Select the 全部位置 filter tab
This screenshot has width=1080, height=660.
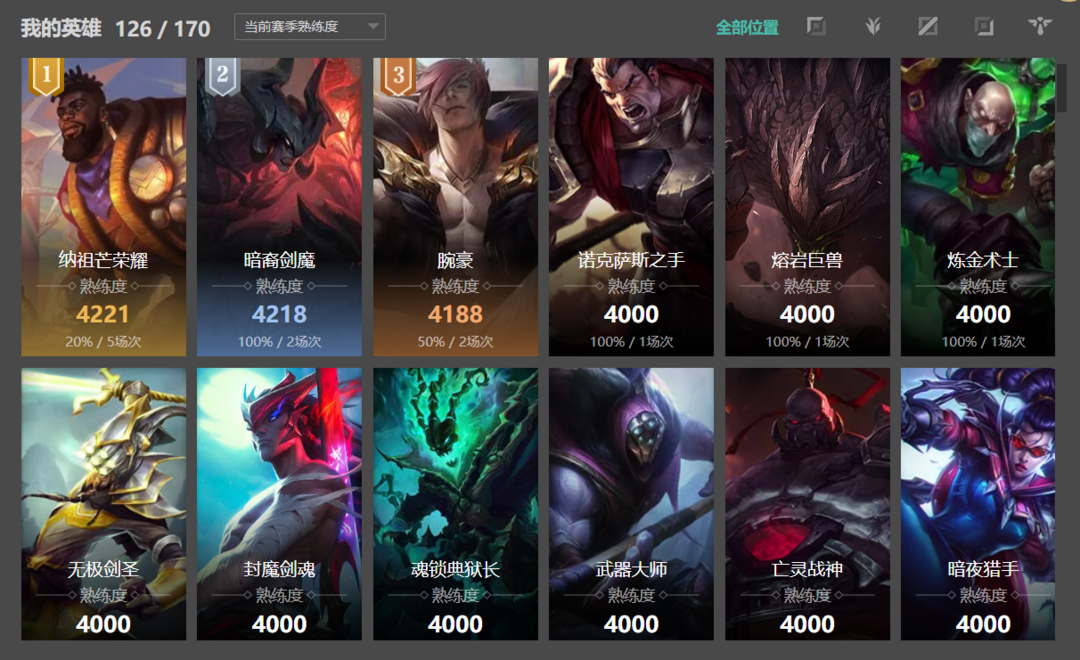tap(747, 28)
